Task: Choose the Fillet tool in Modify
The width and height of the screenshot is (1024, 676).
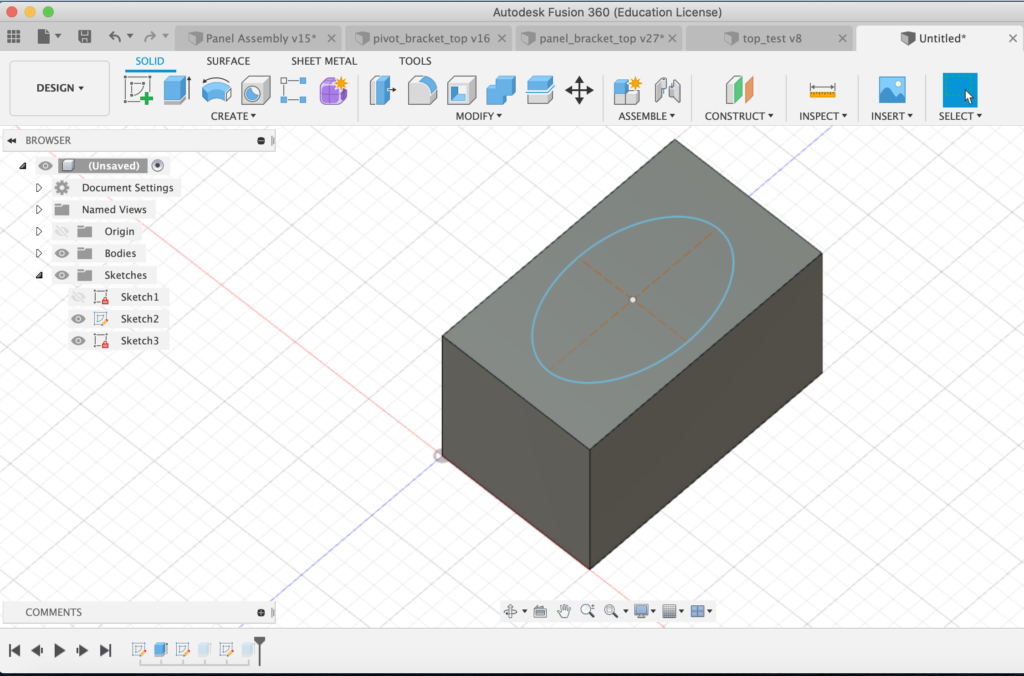Action: (x=422, y=91)
